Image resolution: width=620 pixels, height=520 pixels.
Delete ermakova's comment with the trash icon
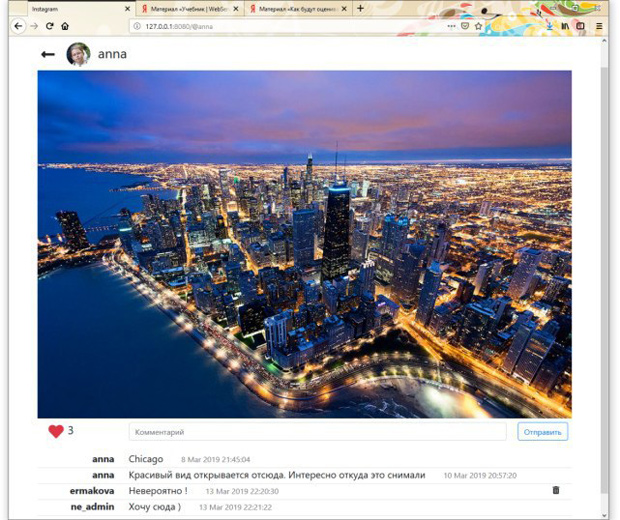point(556,490)
